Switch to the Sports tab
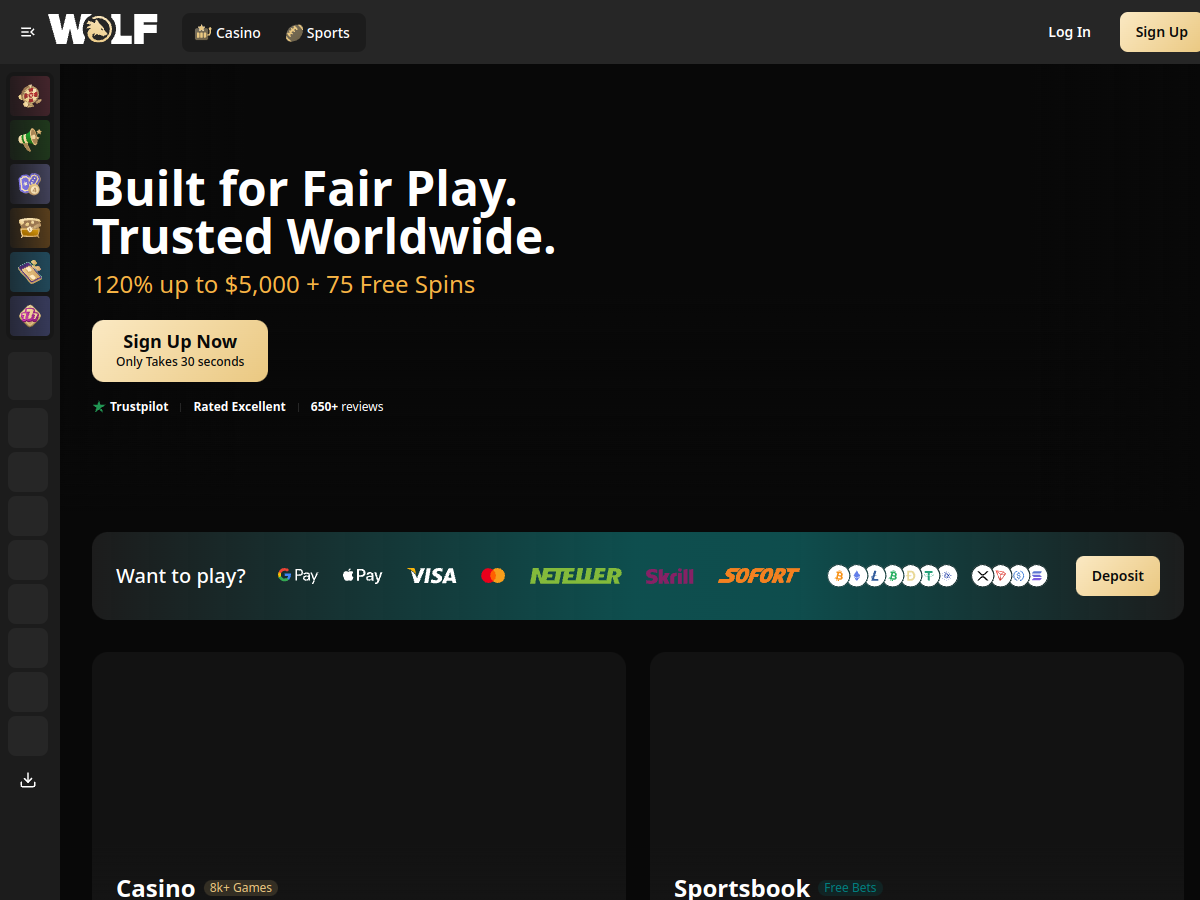Screen dimensions: 1200x900 pos(317,33)
